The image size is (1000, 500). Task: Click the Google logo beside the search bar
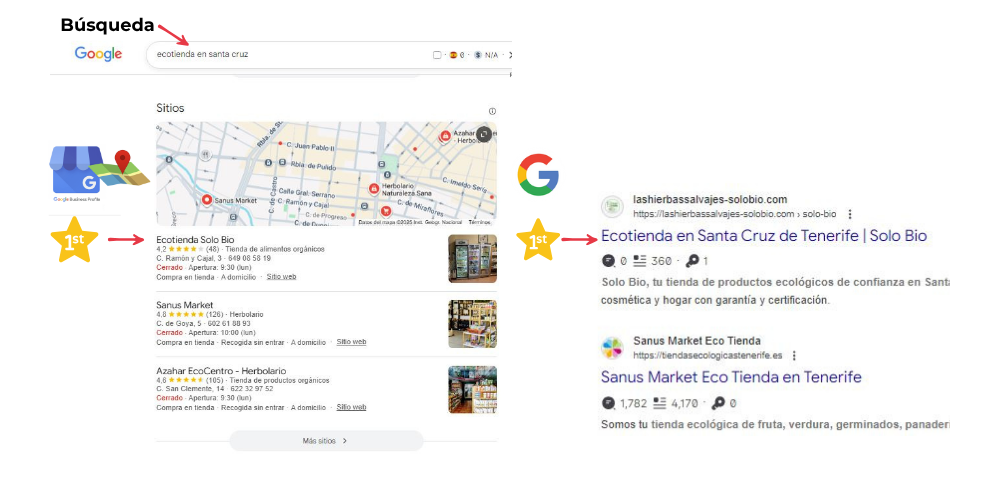pos(98,54)
